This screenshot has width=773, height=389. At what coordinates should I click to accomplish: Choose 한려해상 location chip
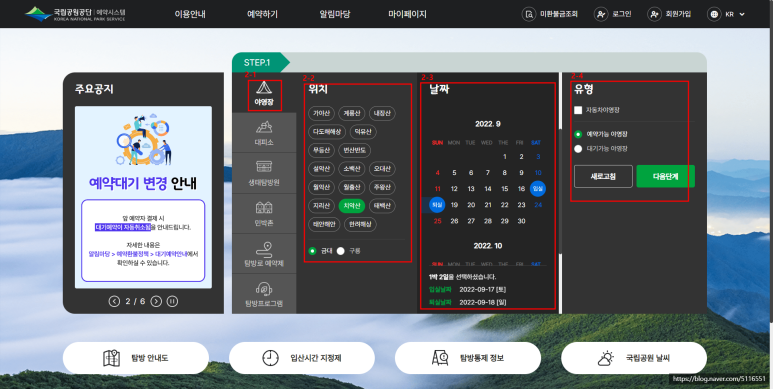coord(360,224)
